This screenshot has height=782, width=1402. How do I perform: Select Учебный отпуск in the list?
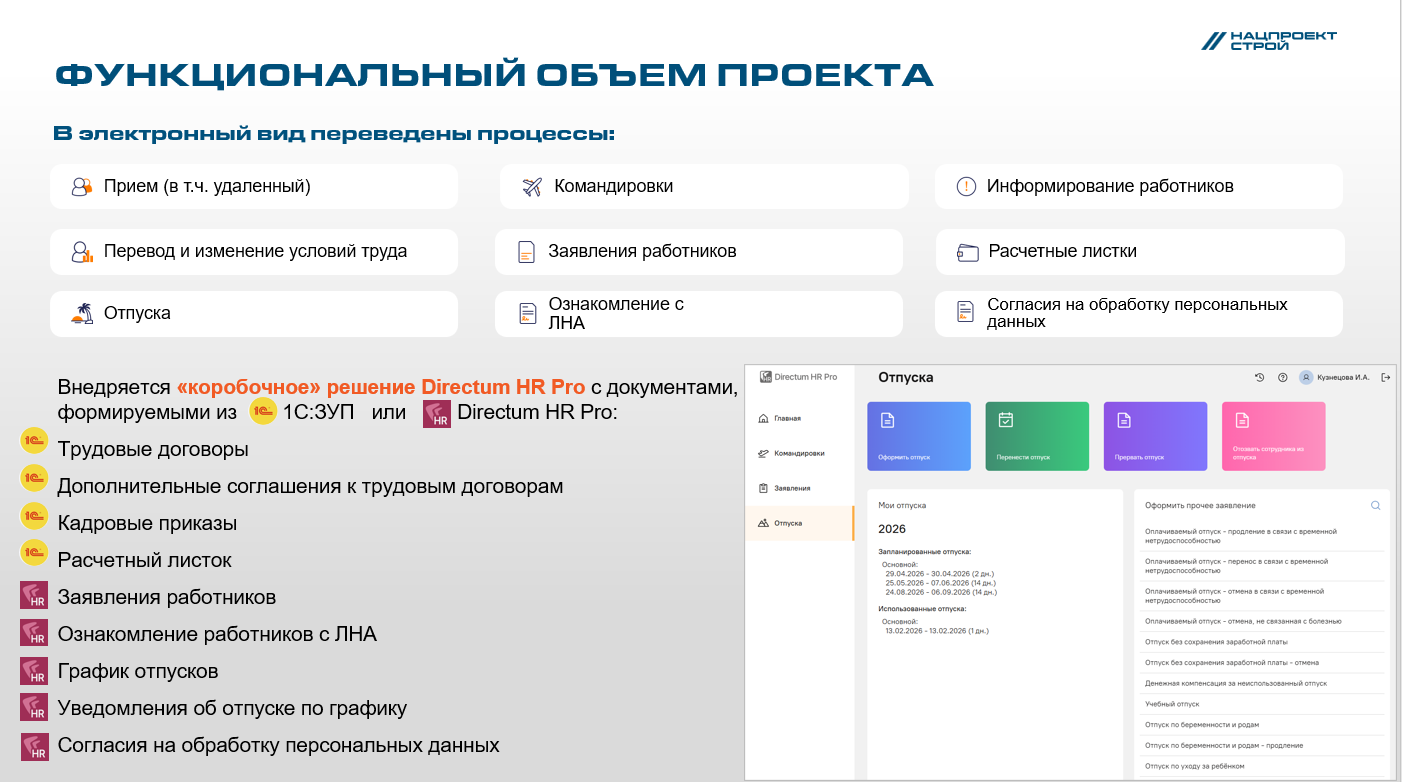[x=1264, y=704]
